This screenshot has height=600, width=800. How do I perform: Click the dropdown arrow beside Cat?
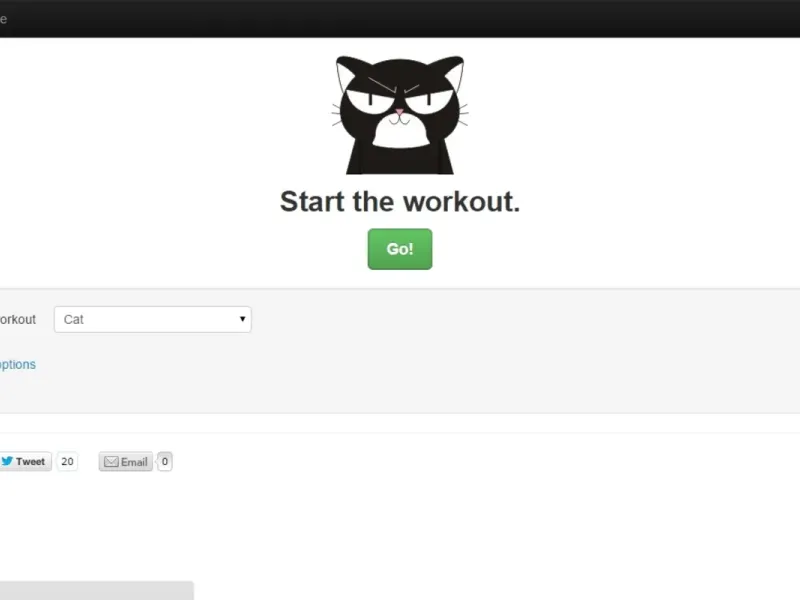tap(242, 319)
